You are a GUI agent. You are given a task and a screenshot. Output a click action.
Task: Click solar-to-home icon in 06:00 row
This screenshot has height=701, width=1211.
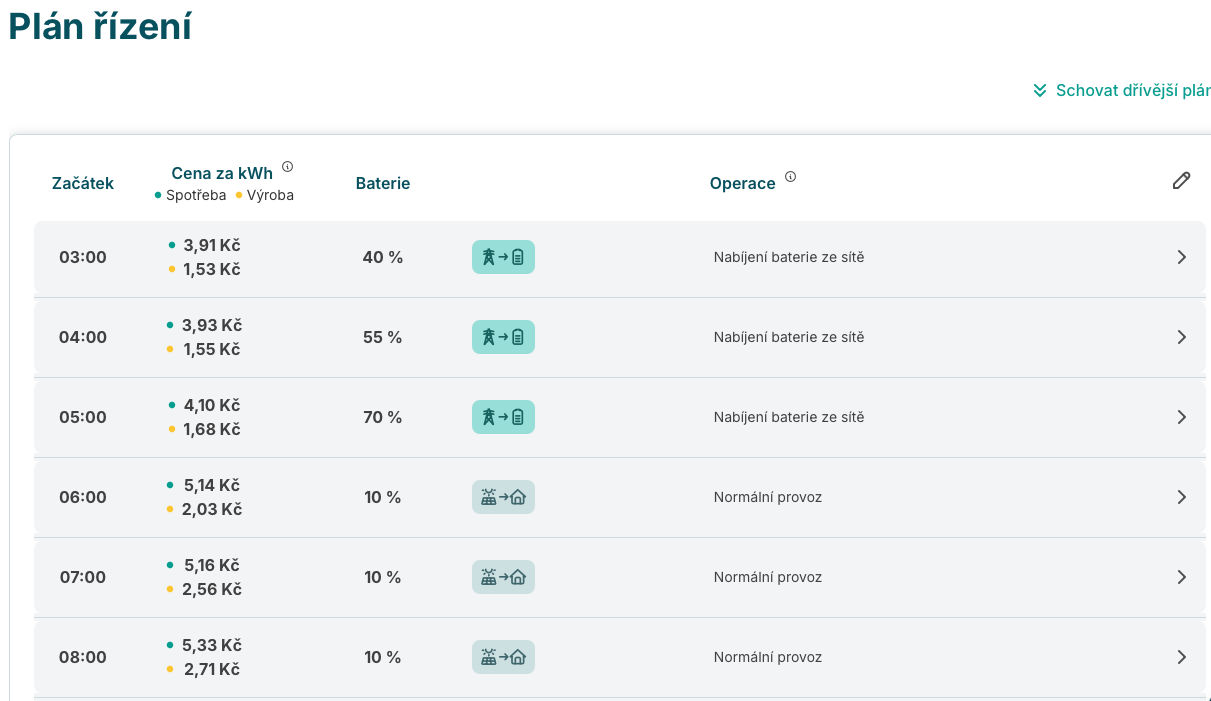pos(503,497)
